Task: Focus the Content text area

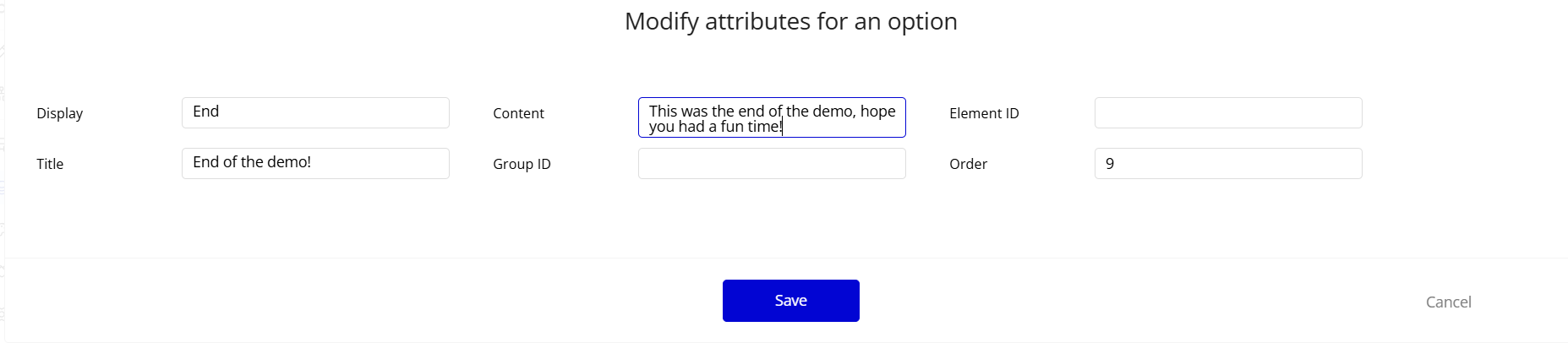Action: (771, 117)
